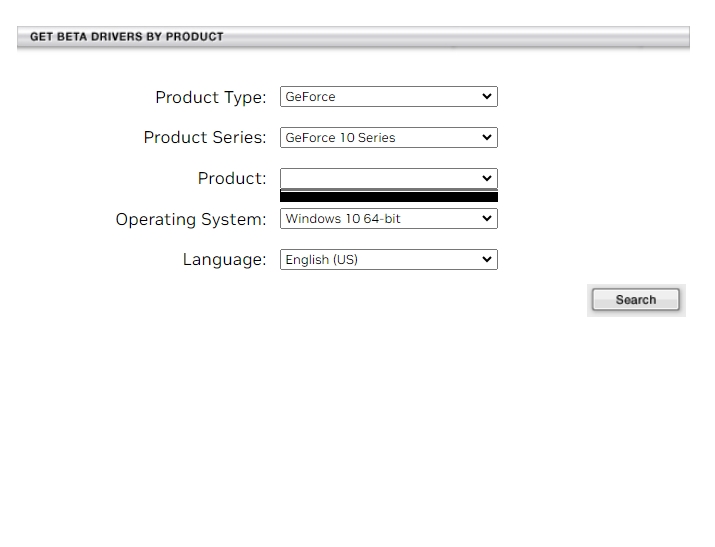Click the Operating System label
The image size is (715, 547).
[x=191, y=219]
